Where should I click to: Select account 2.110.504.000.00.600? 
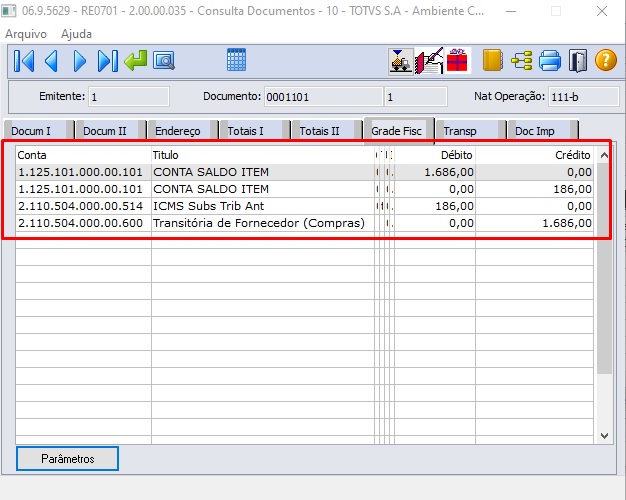point(81,223)
